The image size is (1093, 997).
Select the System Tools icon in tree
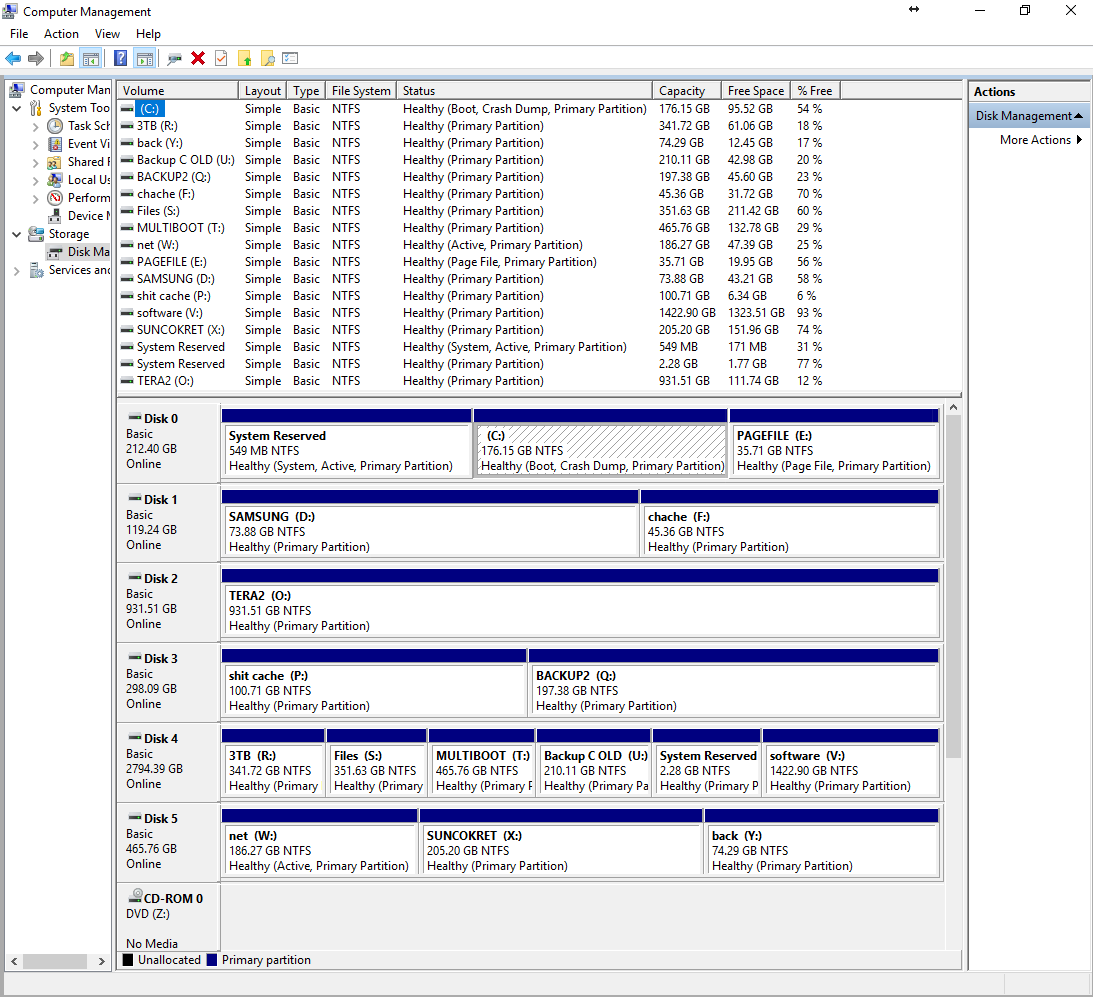tap(36, 107)
